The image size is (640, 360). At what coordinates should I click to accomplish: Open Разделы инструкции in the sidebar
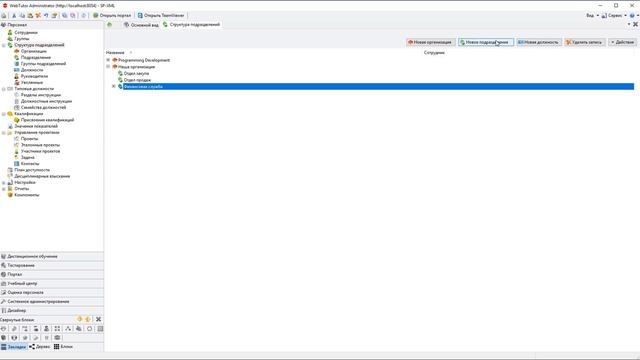tap(40, 95)
